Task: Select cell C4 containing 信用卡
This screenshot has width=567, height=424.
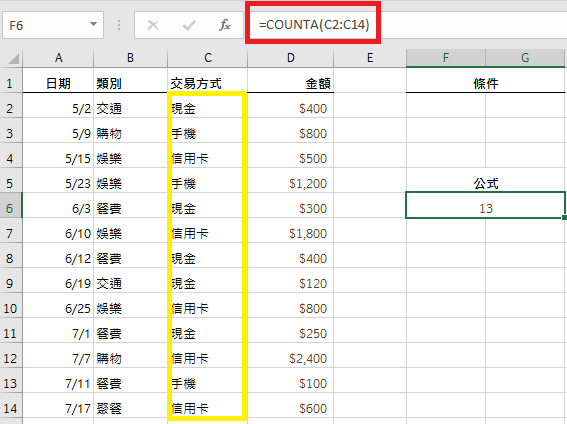Action: click(x=208, y=158)
